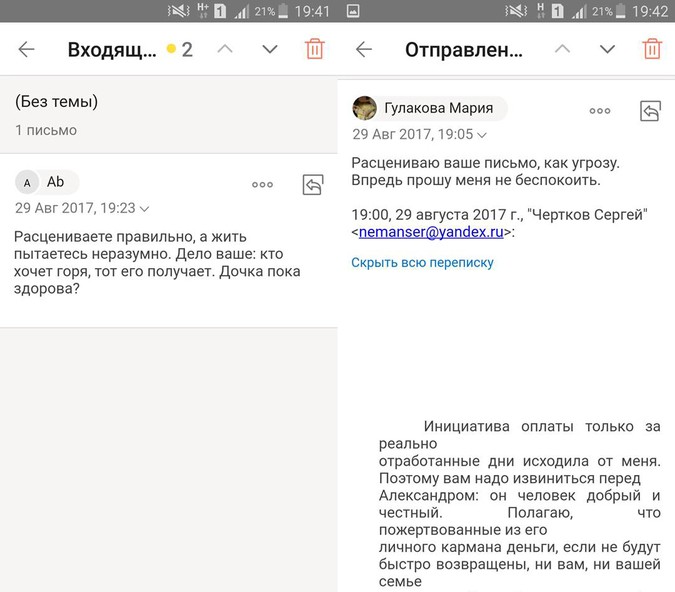The image size is (675, 592).
Task: Tap the (Без темы) subject header
Action: [56, 102]
